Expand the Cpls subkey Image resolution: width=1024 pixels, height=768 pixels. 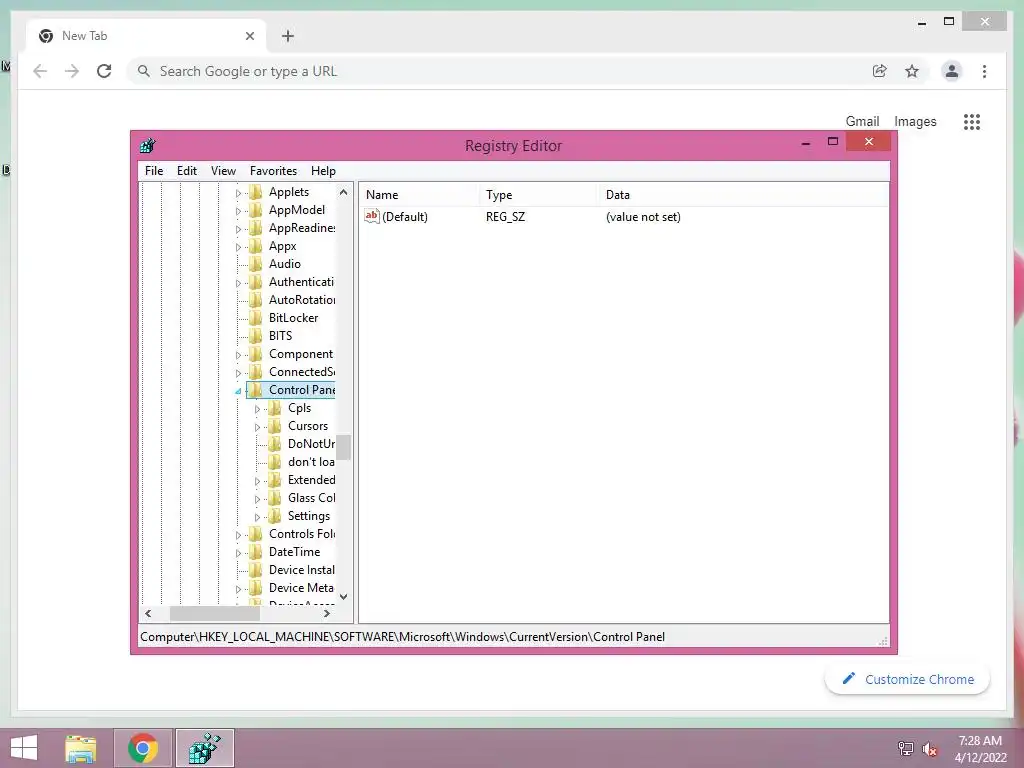(257, 409)
